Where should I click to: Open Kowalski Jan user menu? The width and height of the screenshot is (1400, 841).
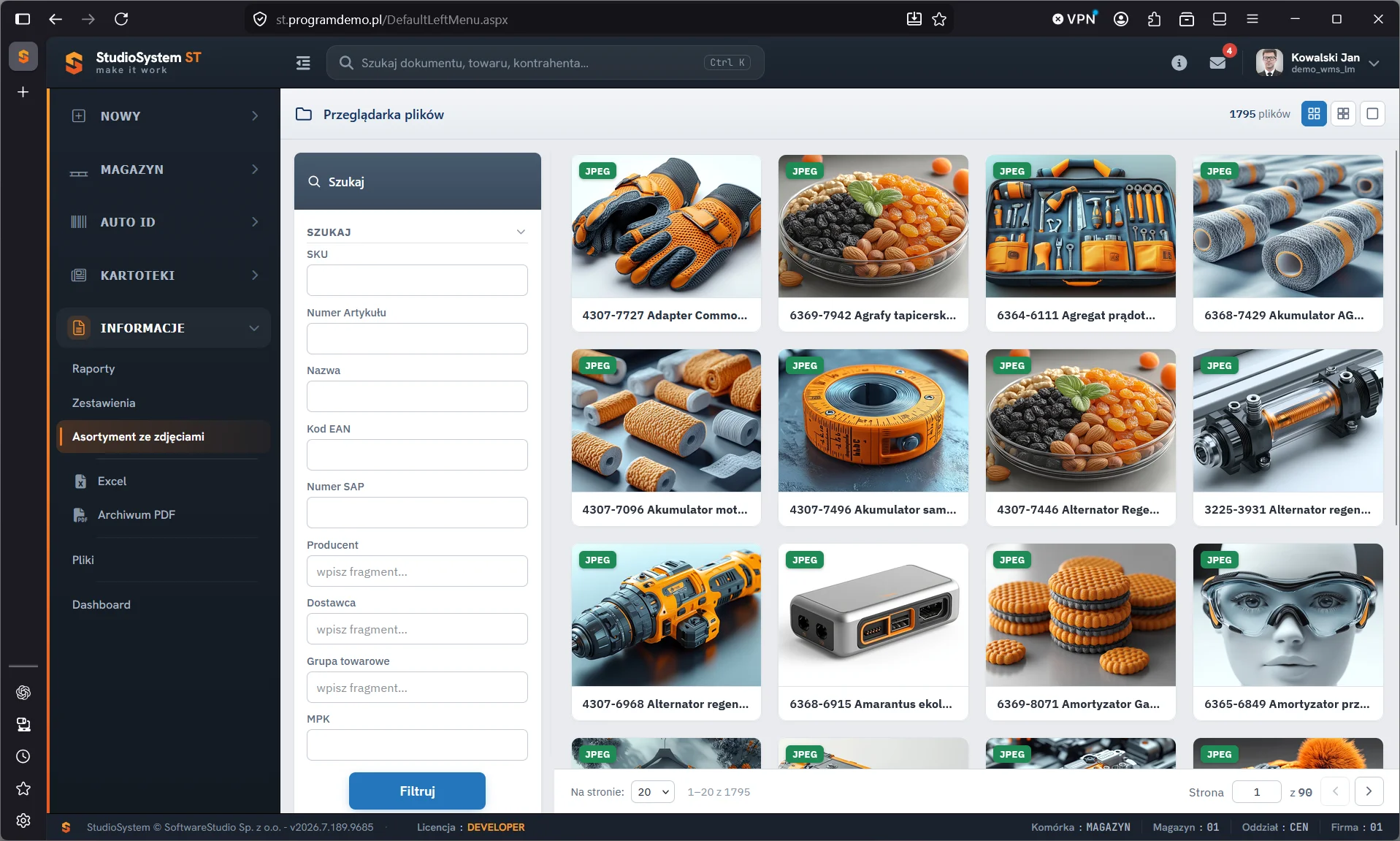(x=1318, y=63)
